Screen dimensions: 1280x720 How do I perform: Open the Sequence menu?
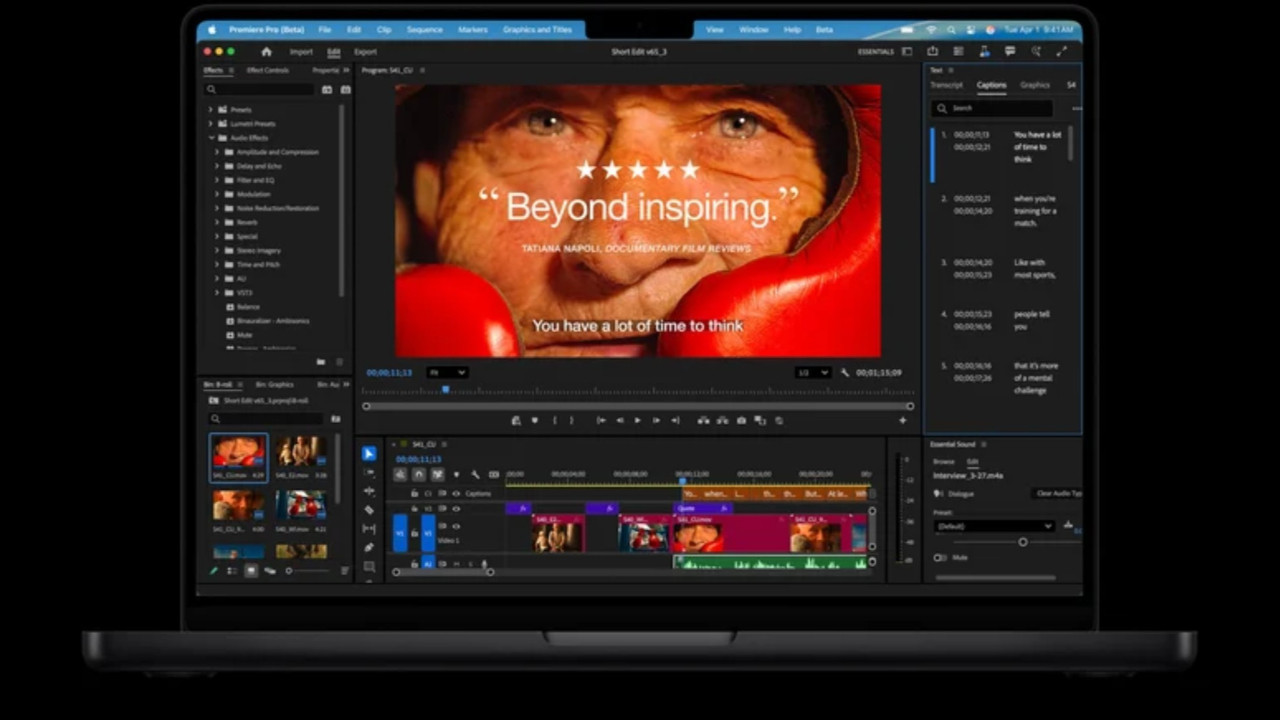coord(424,30)
